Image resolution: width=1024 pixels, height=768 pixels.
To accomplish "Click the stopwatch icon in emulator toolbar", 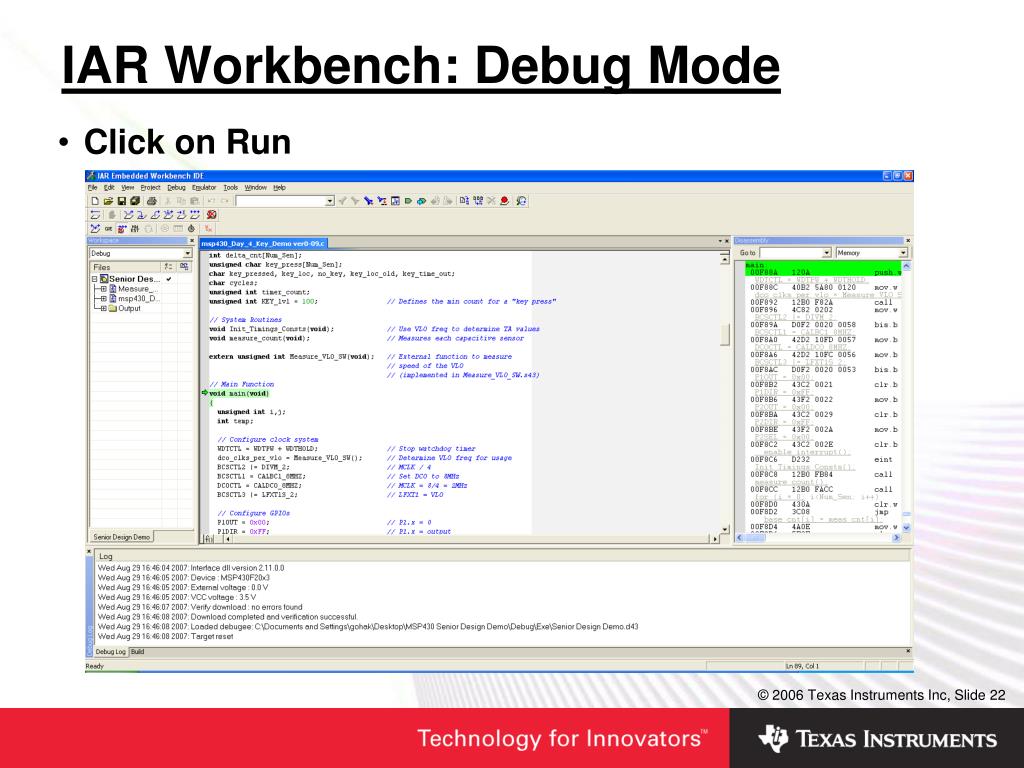I will [x=191, y=229].
